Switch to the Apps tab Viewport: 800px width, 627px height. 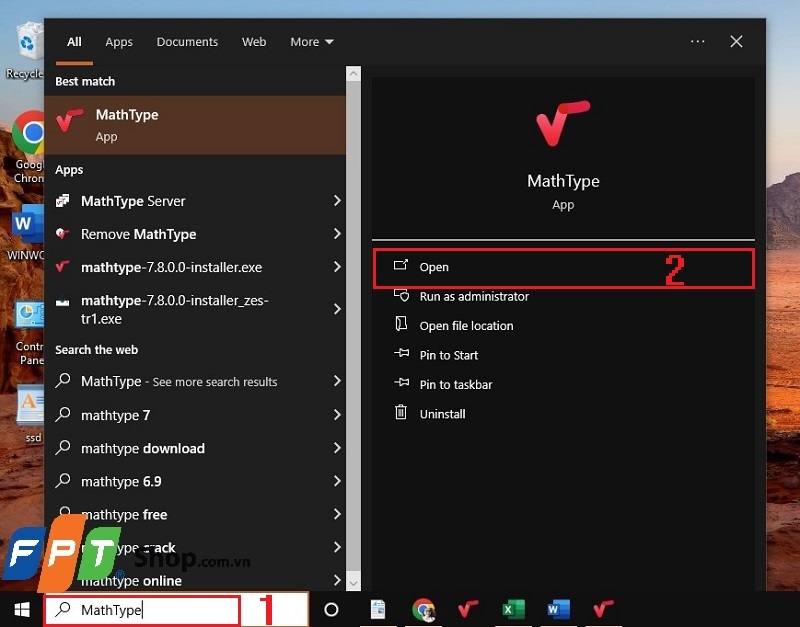click(x=119, y=42)
